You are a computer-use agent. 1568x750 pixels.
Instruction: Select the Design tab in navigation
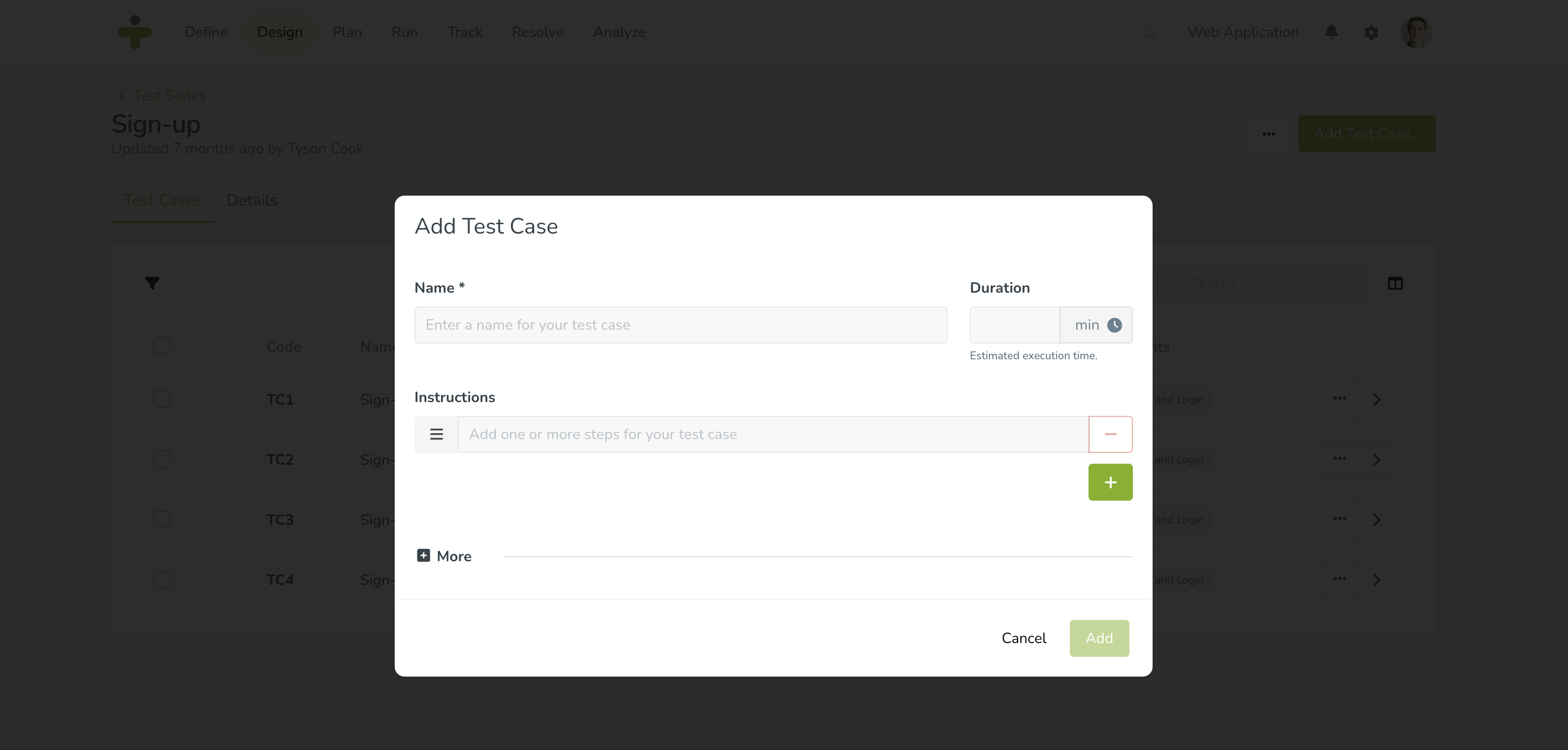click(x=279, y=32)
